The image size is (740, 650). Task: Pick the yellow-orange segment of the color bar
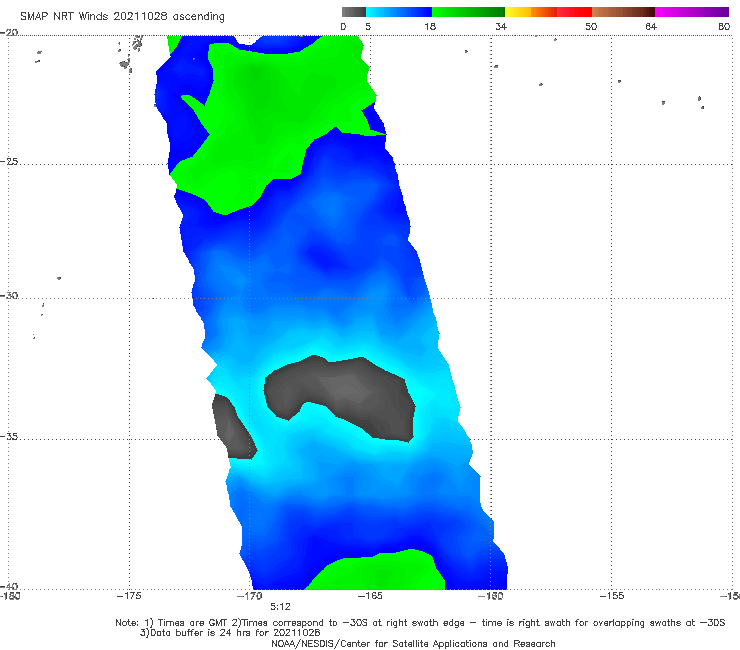[531, 12]
